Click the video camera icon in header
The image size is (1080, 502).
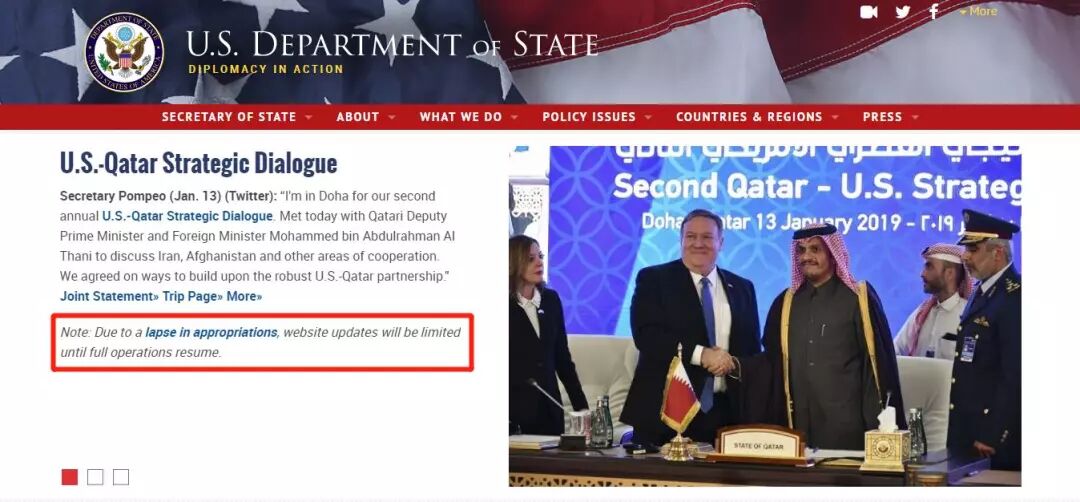[x=869, y=12]
